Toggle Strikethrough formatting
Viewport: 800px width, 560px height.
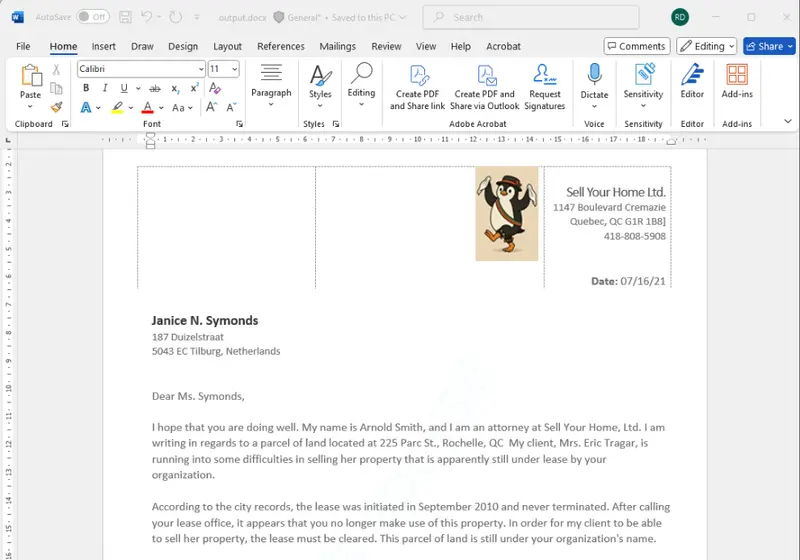click(x=155, y=88)
